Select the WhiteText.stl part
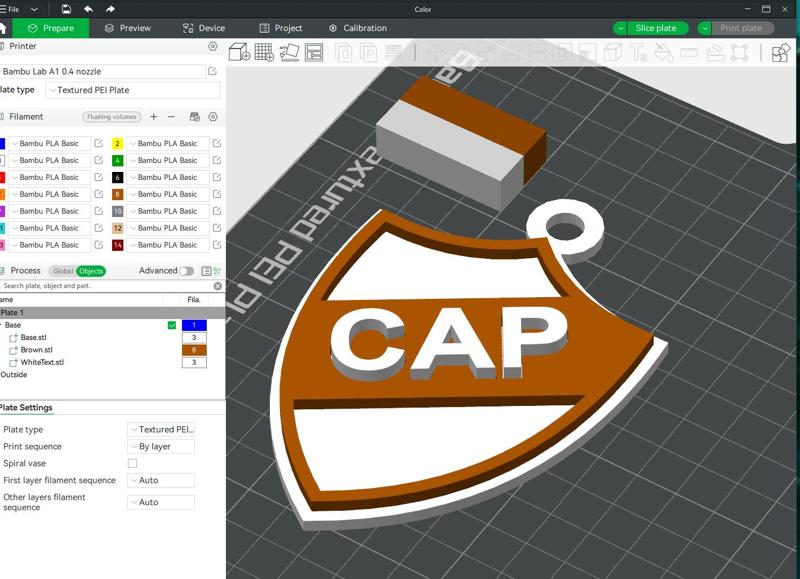This screenshot has height=579, width=800. coord(42,362)
